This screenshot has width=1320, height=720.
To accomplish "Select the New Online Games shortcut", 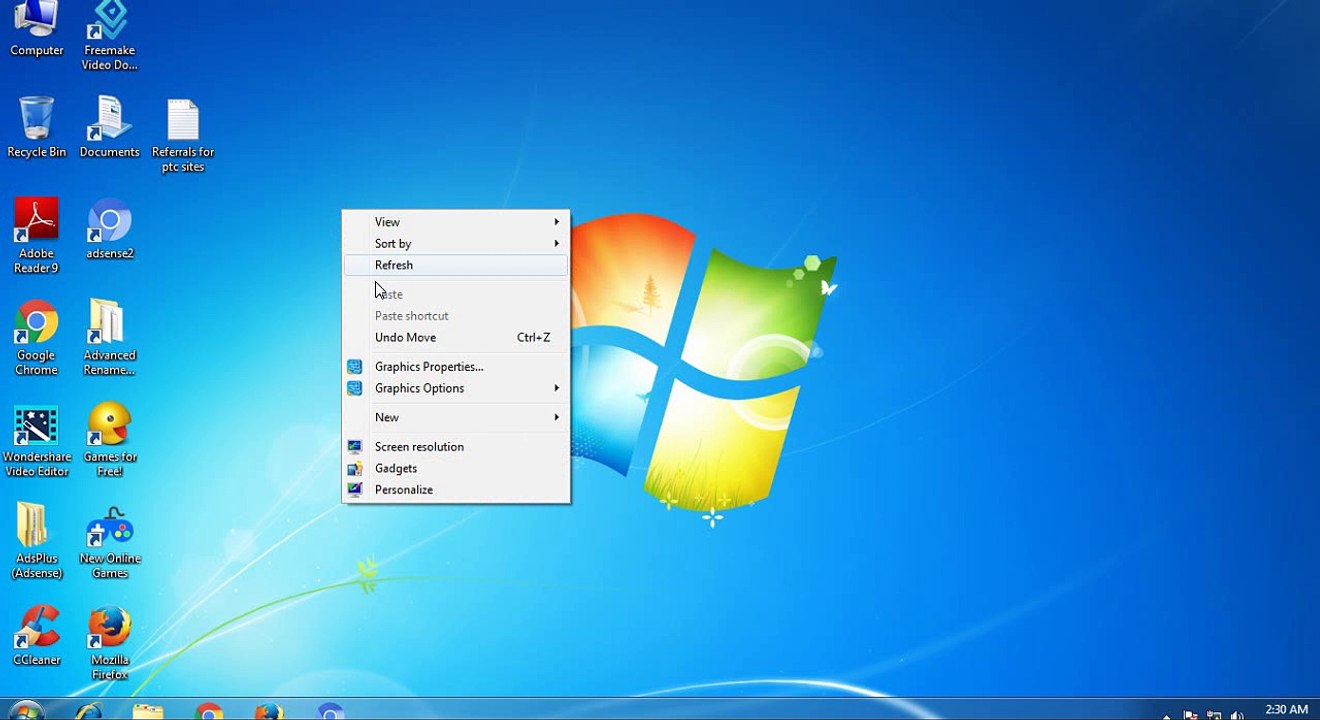I will pos(110,543).
